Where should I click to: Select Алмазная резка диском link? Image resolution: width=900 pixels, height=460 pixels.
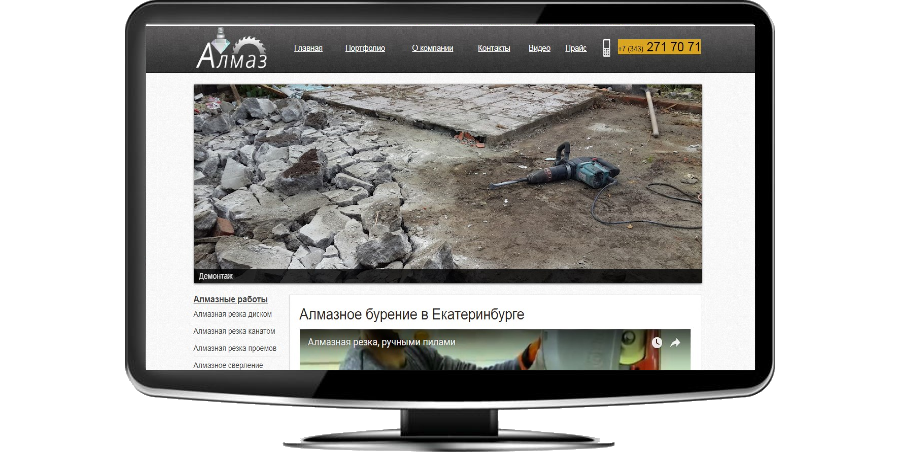(x=232, y=314)
